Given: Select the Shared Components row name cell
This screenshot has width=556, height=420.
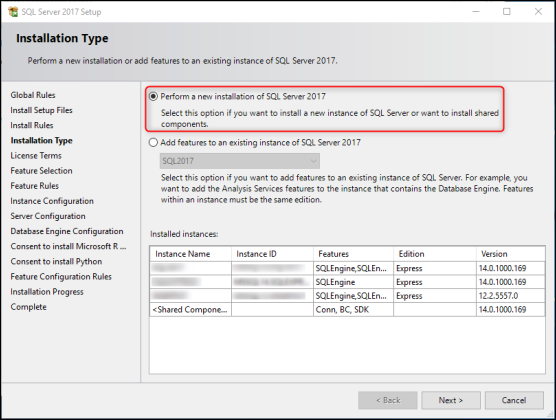Looking at the screenshot, I should pos(191,310).
